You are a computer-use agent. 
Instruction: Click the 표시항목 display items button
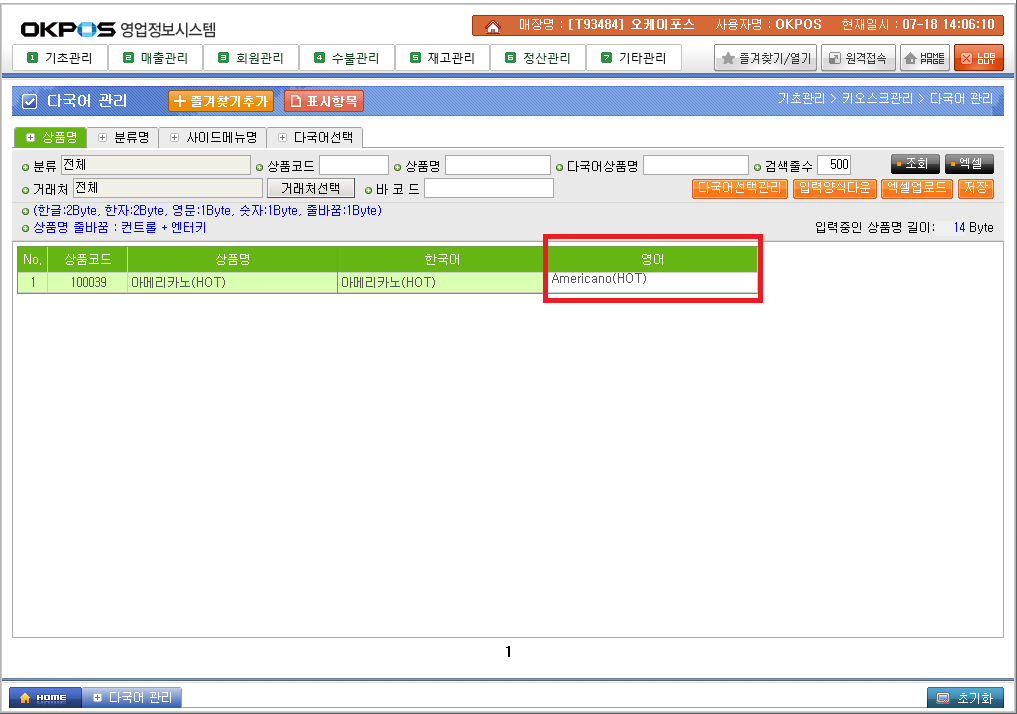[323, 101]
